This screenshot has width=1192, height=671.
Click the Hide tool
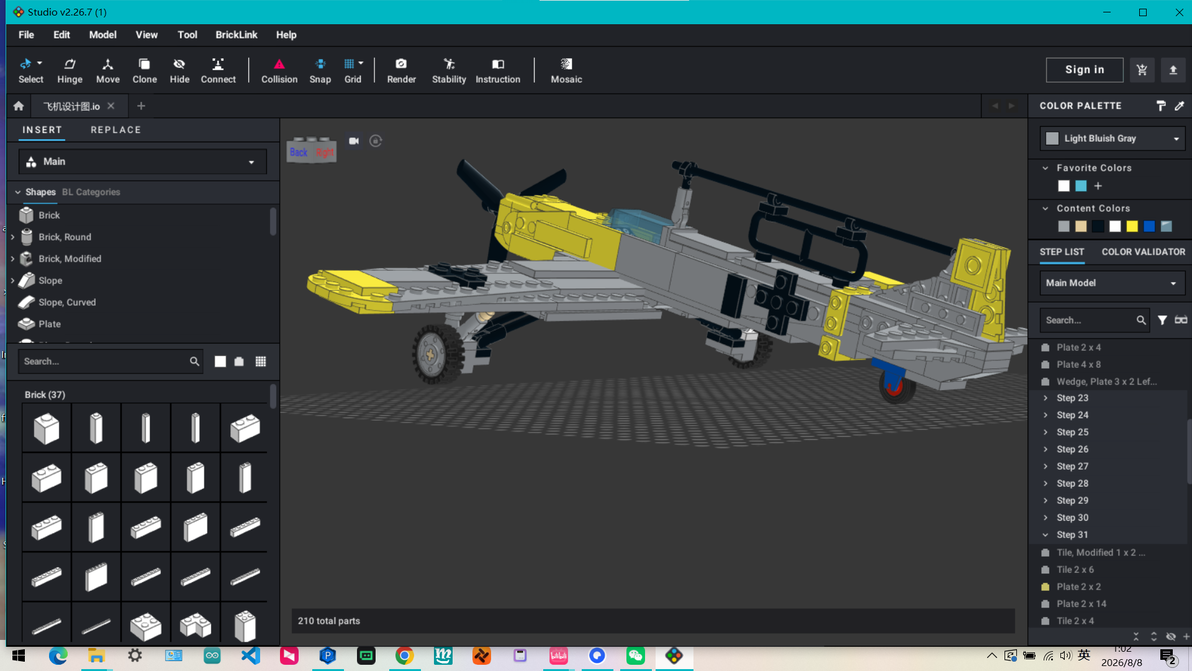(x=179, y=71)
